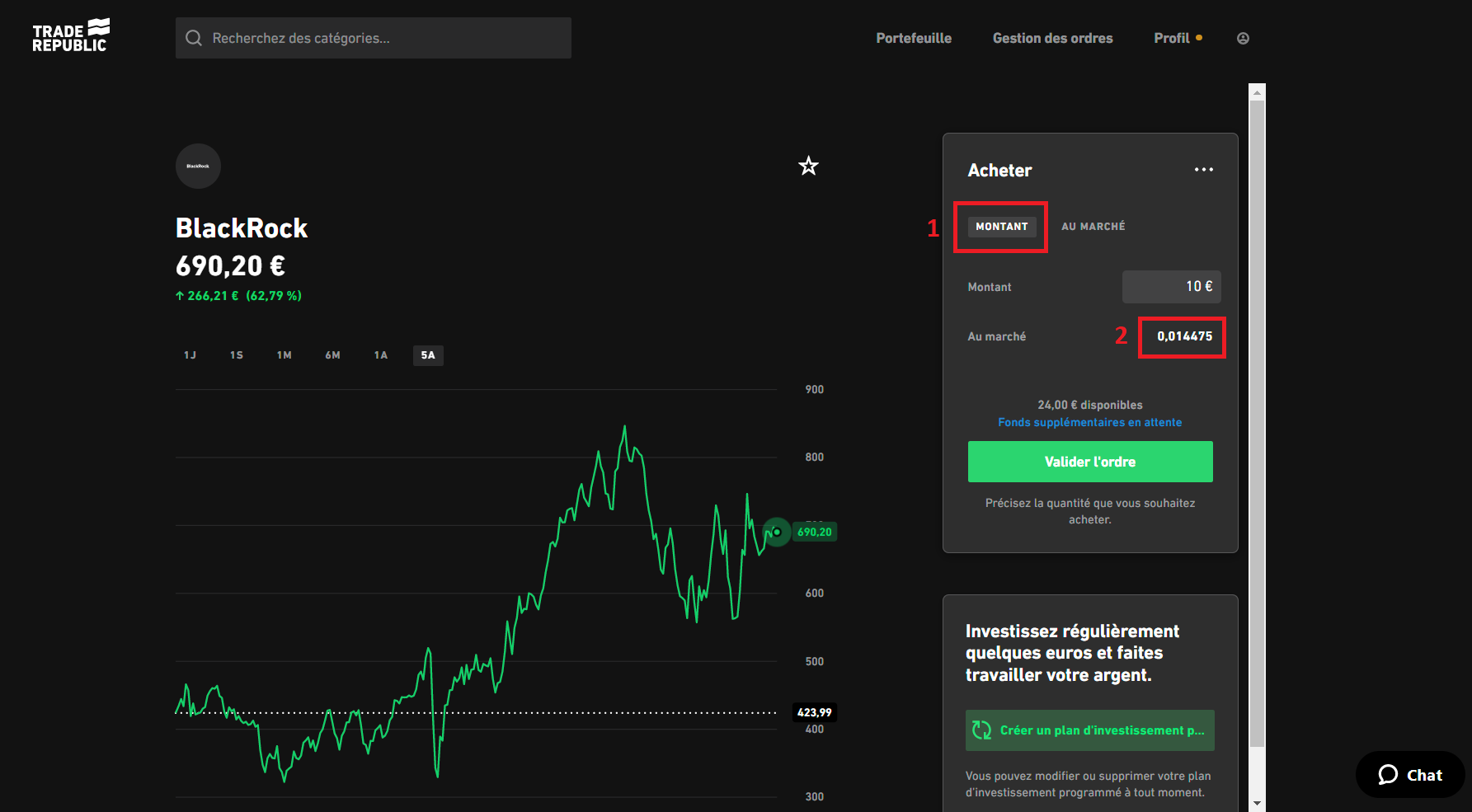1472x812 pixels.
Task: Select the 1J chart range
Action: tap(190, 355)
